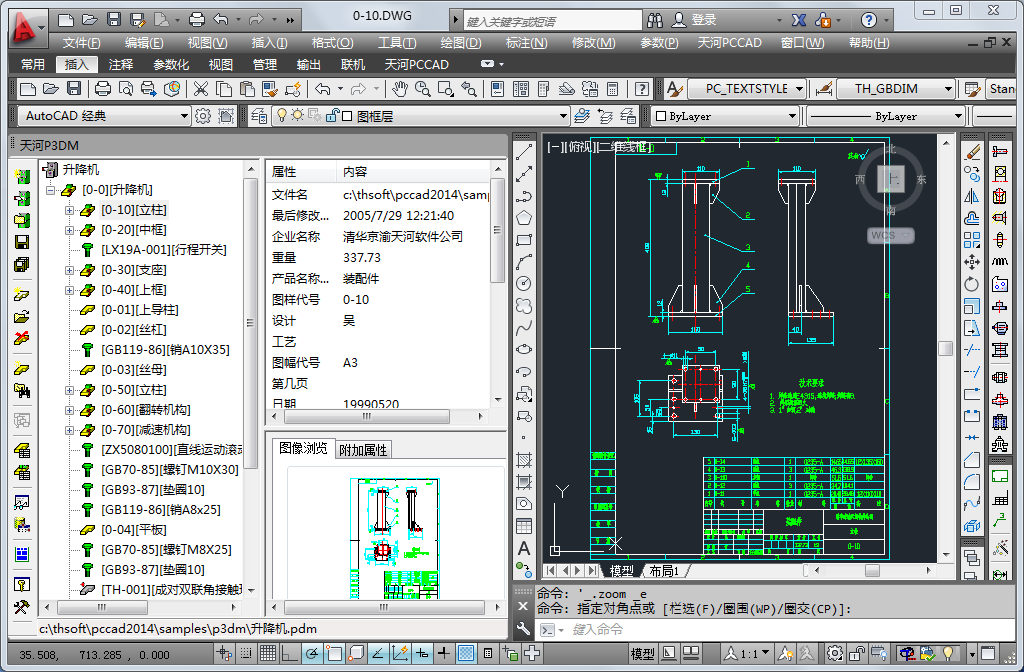The width and height of the screenshot is (1024, 672).
Task: Toggle polar tracking in status bar
Action: [x=312, y=654]
